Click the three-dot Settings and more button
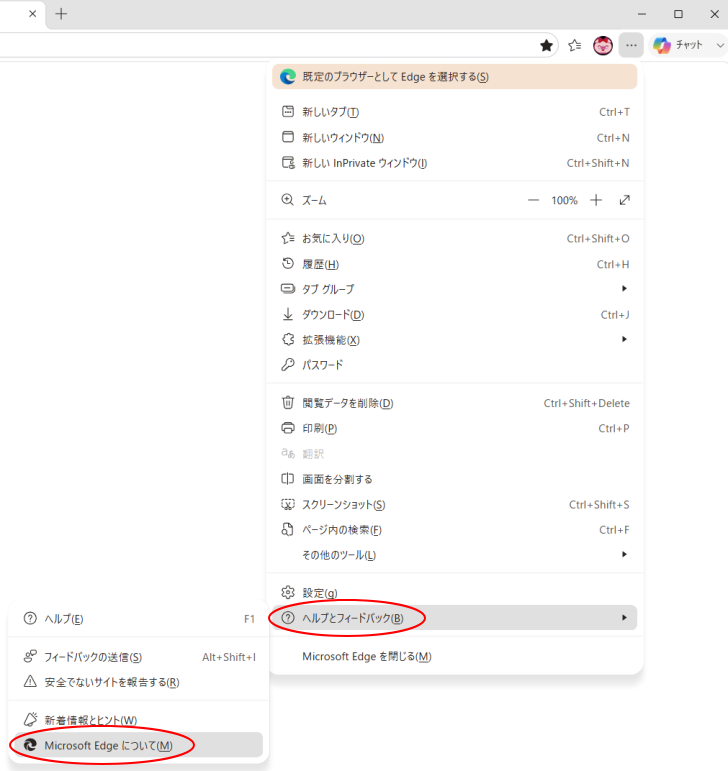 (631, 45)
